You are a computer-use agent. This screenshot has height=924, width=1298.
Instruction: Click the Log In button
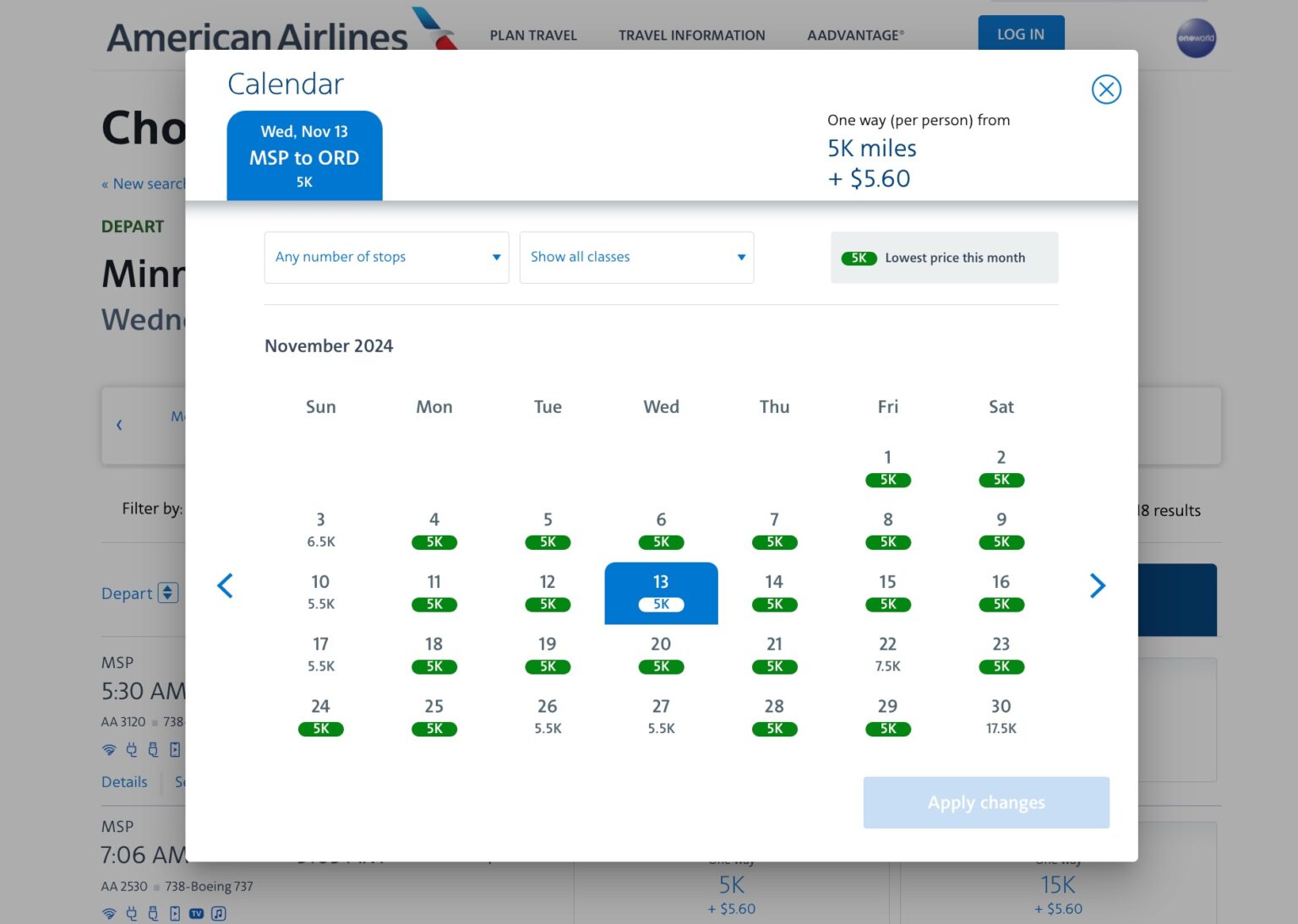pos(1020,34)
